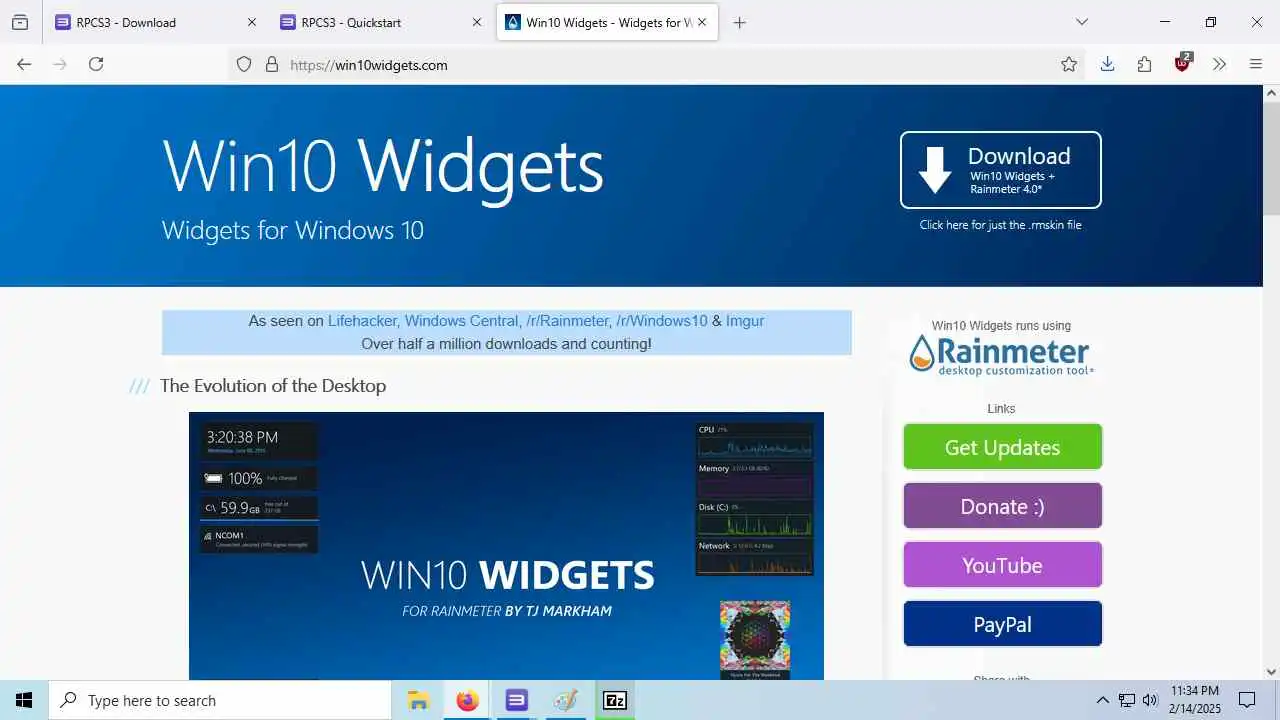Close the RPCS3 - Download tab
The height and width of the screenshot is (720, 1280).
252,22
